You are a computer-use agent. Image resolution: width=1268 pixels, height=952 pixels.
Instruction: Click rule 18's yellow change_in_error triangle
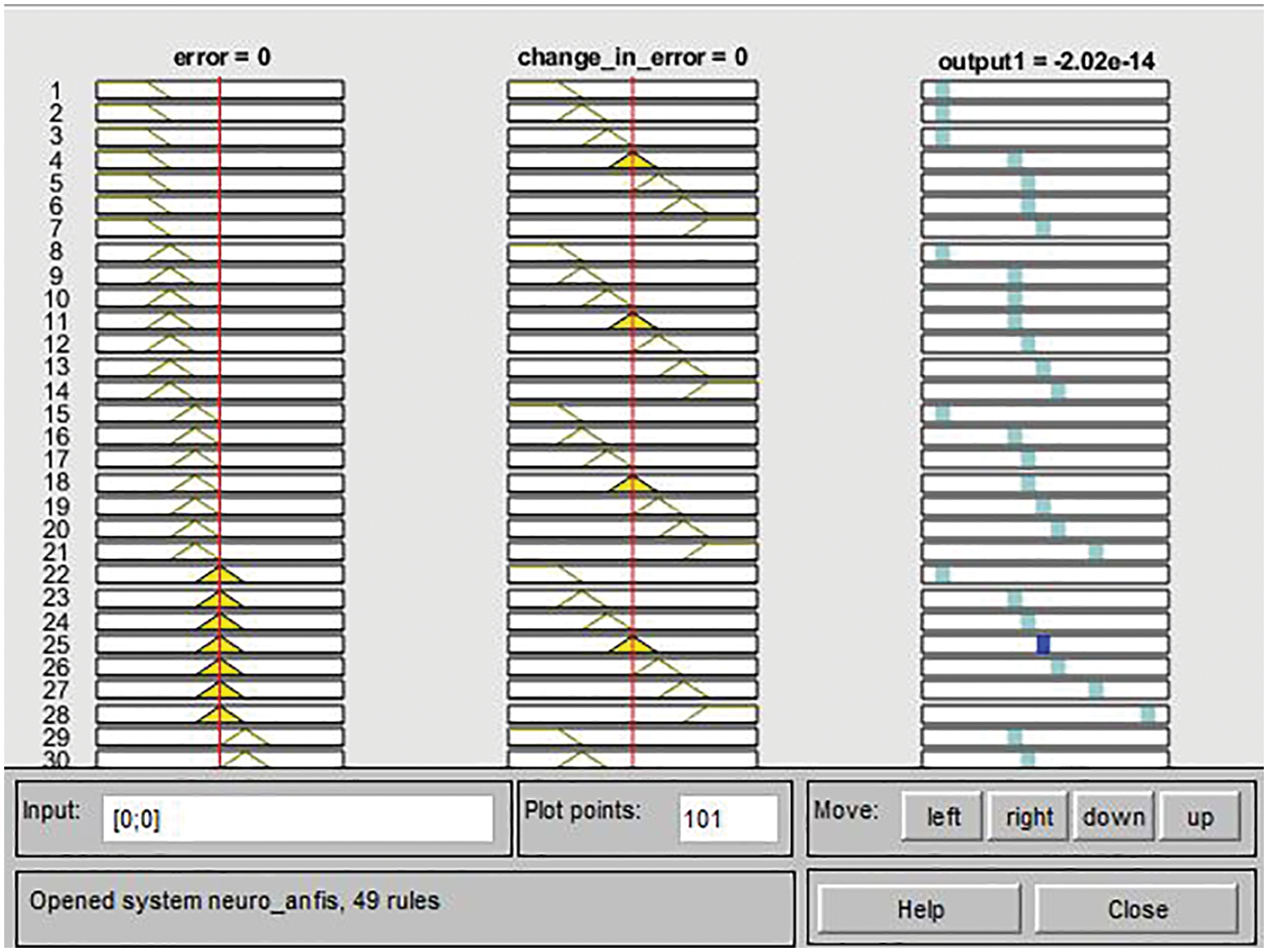[632, 483]
